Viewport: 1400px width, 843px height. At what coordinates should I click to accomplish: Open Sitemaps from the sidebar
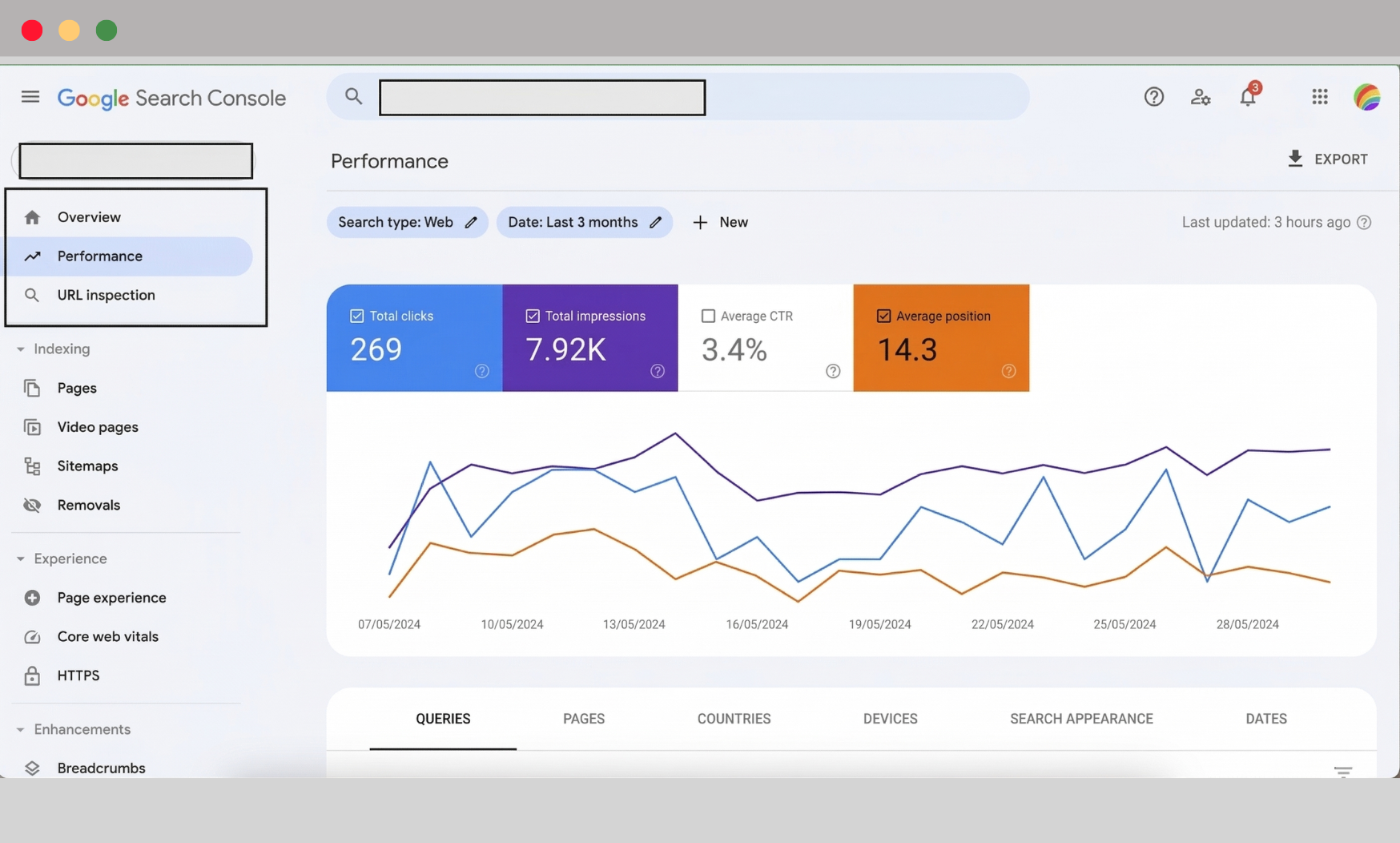point(86,466)
